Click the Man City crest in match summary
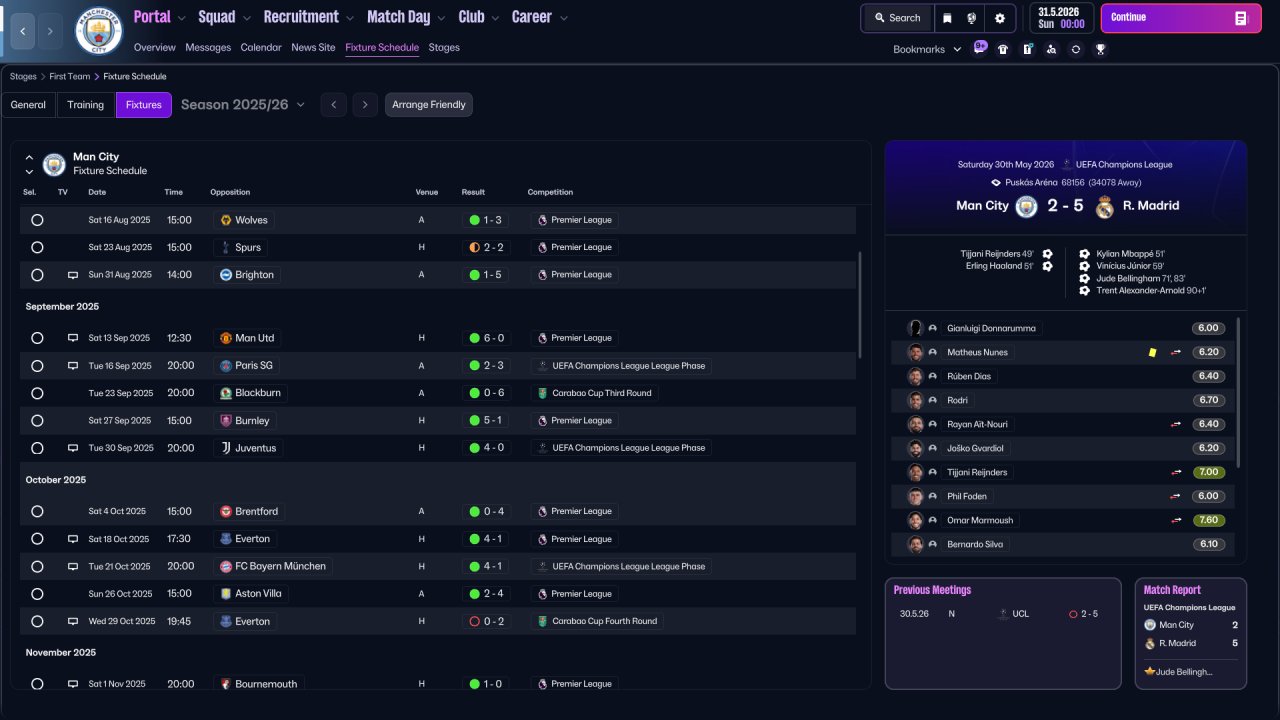The height and width of the screenshot is (720, 1280). click(1026, 206)
